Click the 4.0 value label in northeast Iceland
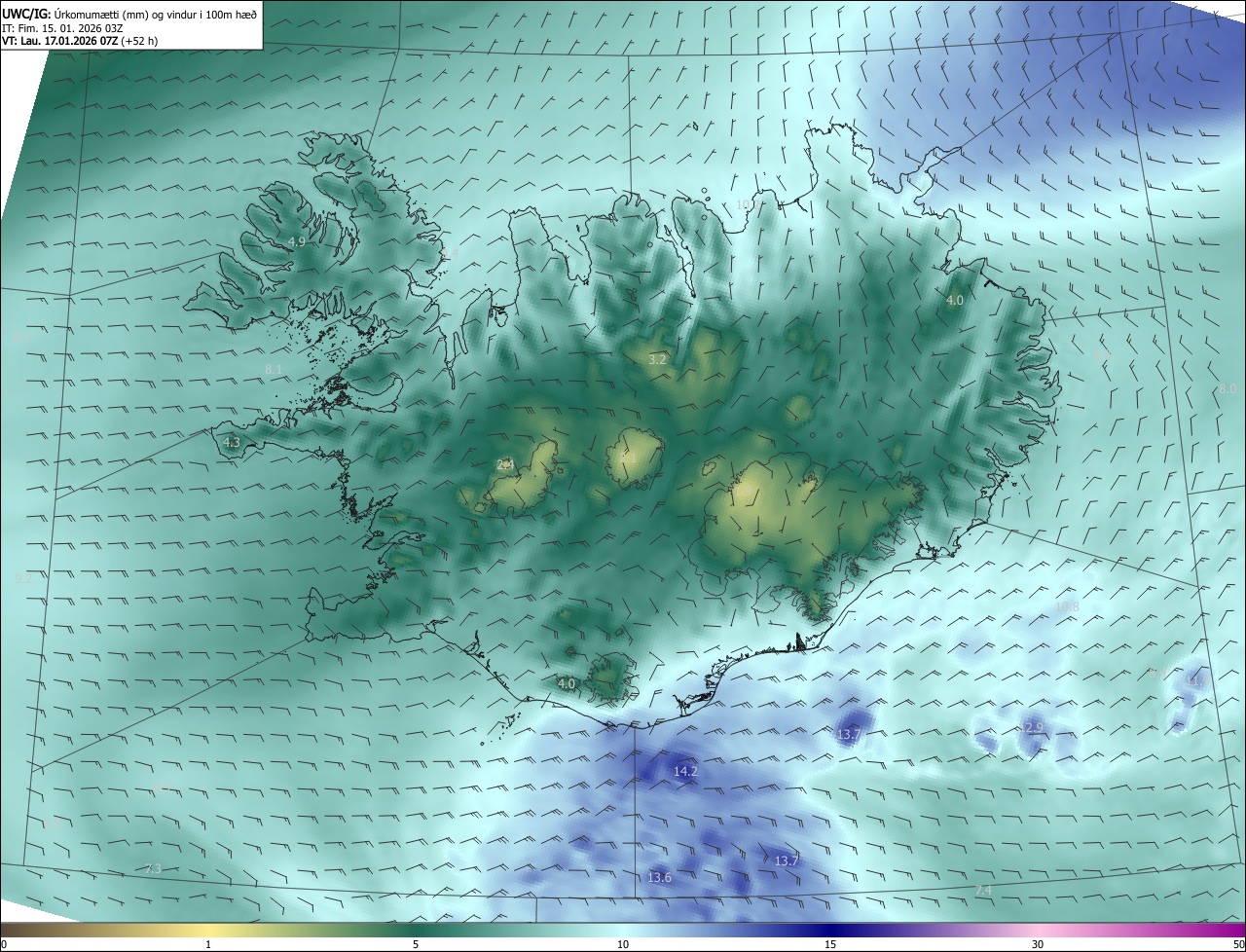 pyautogui.click(x=955, y=301)
